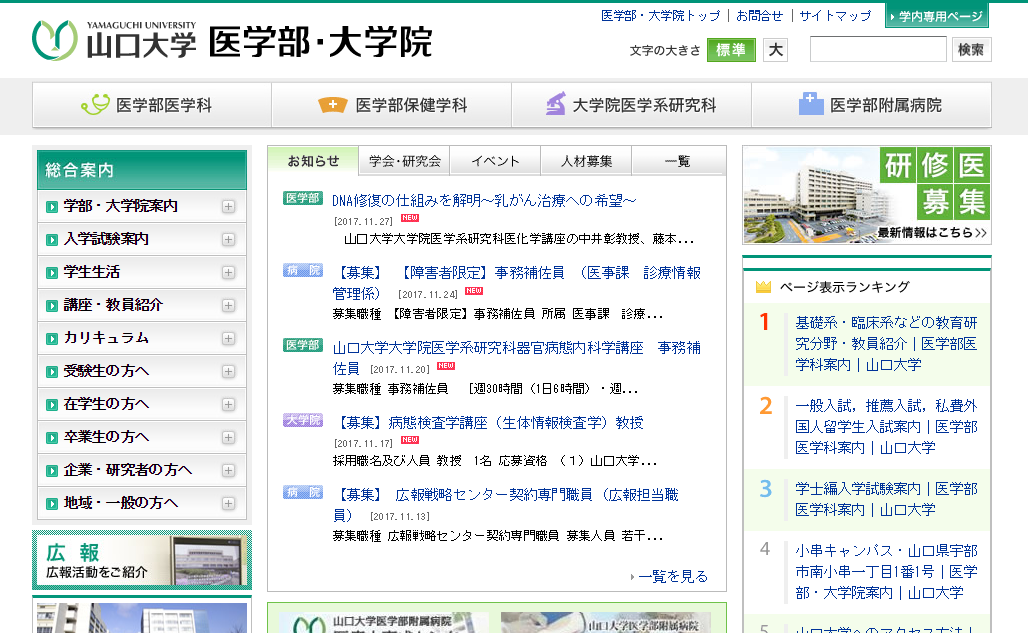Click the Yamaguchi University logo
This screenshot has width=1028, height=633.
114,41
